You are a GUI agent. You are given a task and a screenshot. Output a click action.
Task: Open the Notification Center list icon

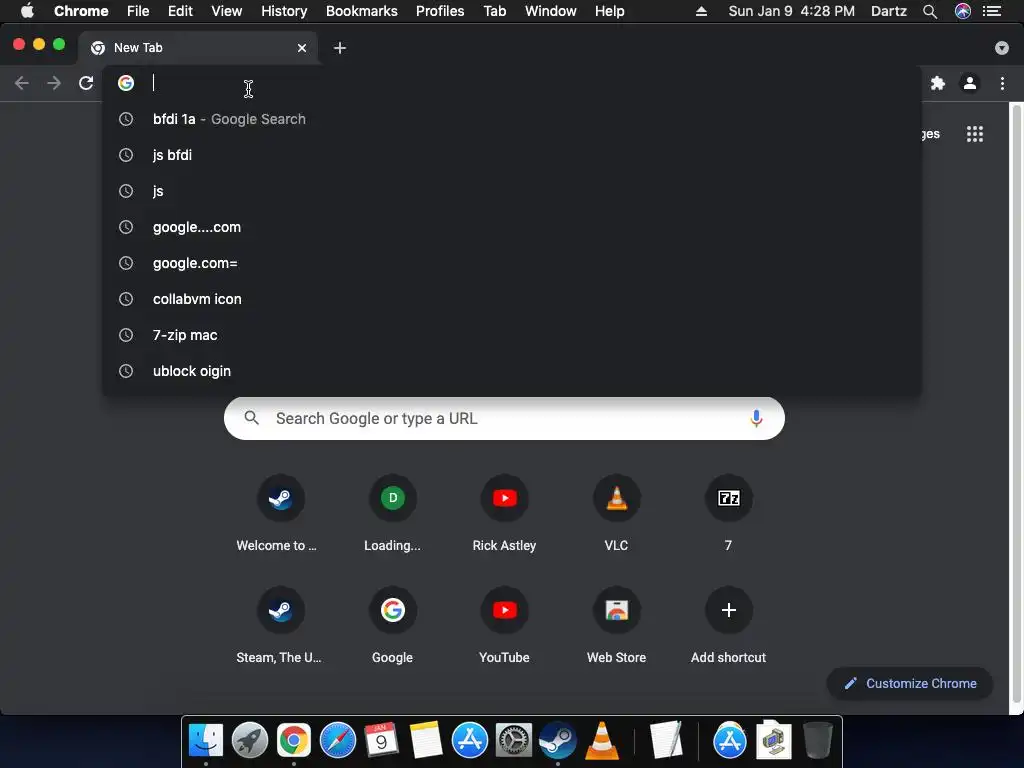coord(992,11)
